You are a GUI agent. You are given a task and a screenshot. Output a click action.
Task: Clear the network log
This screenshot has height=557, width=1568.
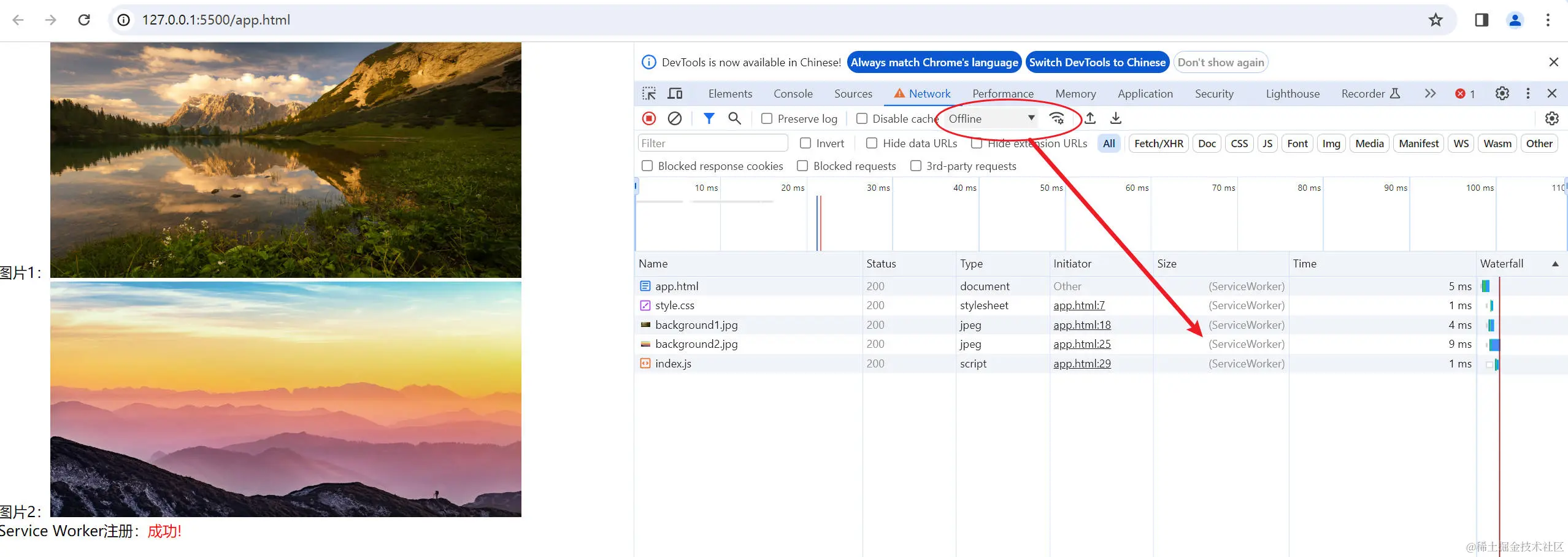[675, 118]
